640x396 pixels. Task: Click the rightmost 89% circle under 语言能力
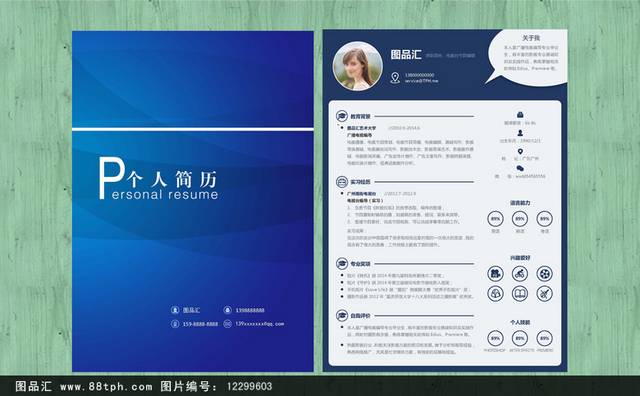click(x=544, y=219)
